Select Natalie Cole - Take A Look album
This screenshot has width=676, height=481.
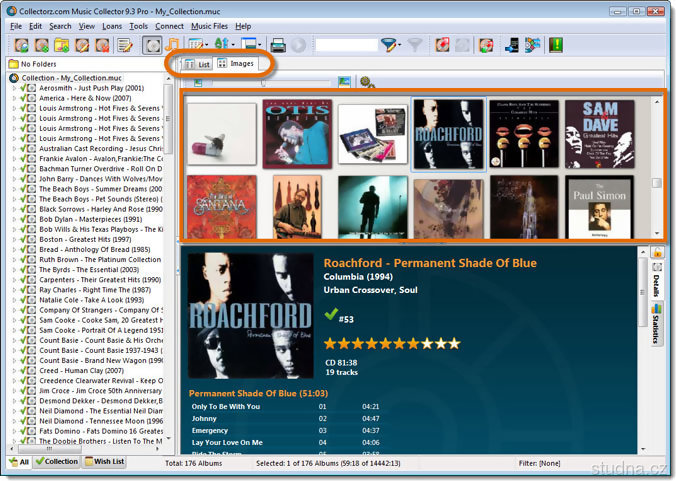click(x=92, y=300)
